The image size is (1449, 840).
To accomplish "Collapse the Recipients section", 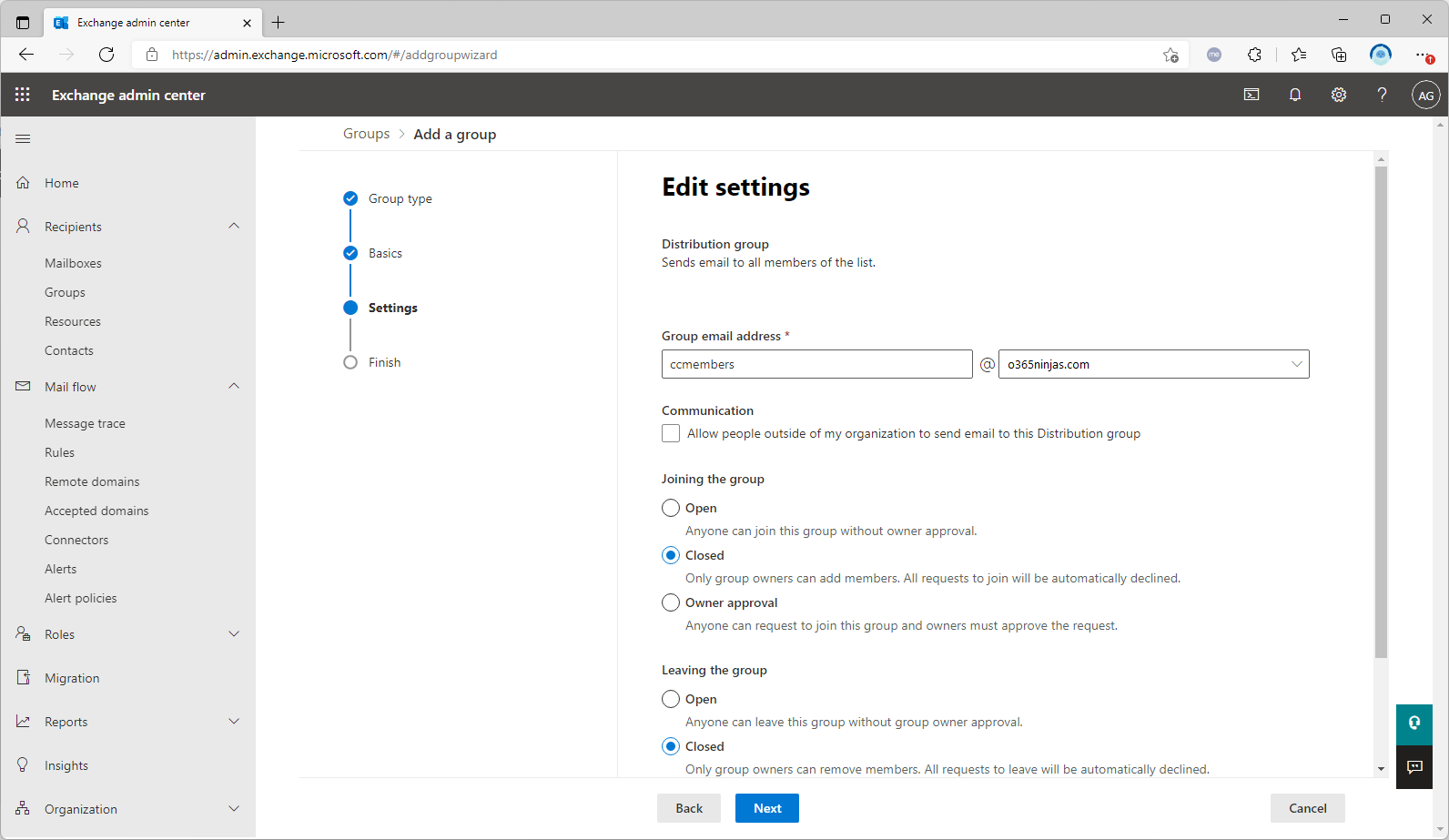I will tap(234, 226).
